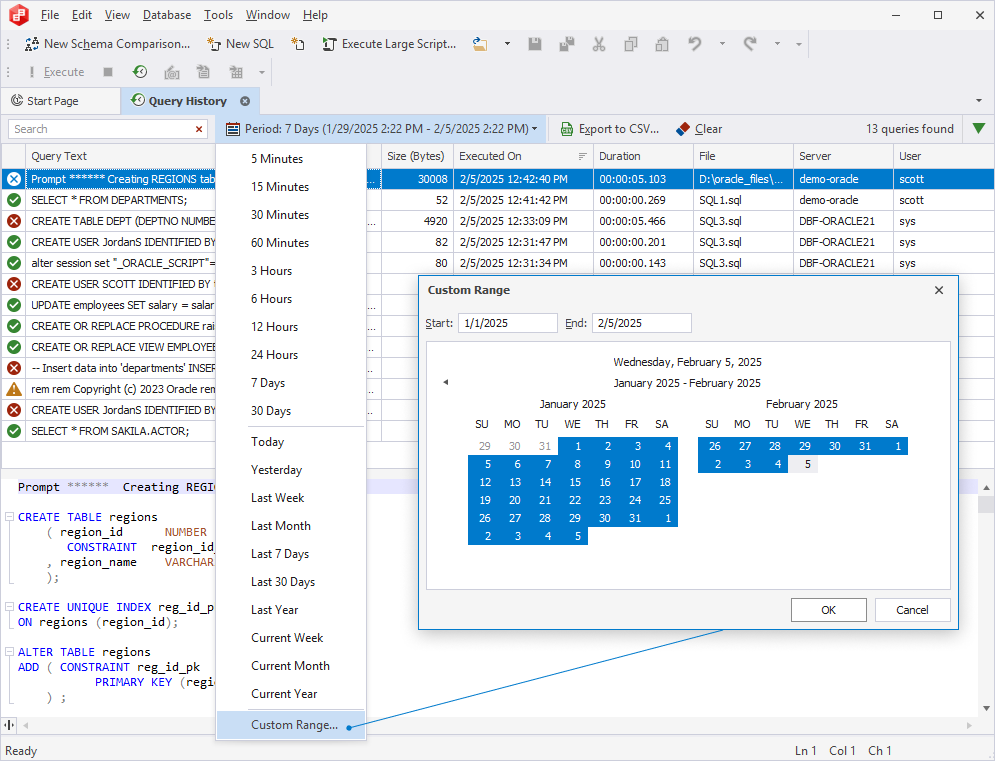
Task: Click the Clear history button
Action: [699, 129]
